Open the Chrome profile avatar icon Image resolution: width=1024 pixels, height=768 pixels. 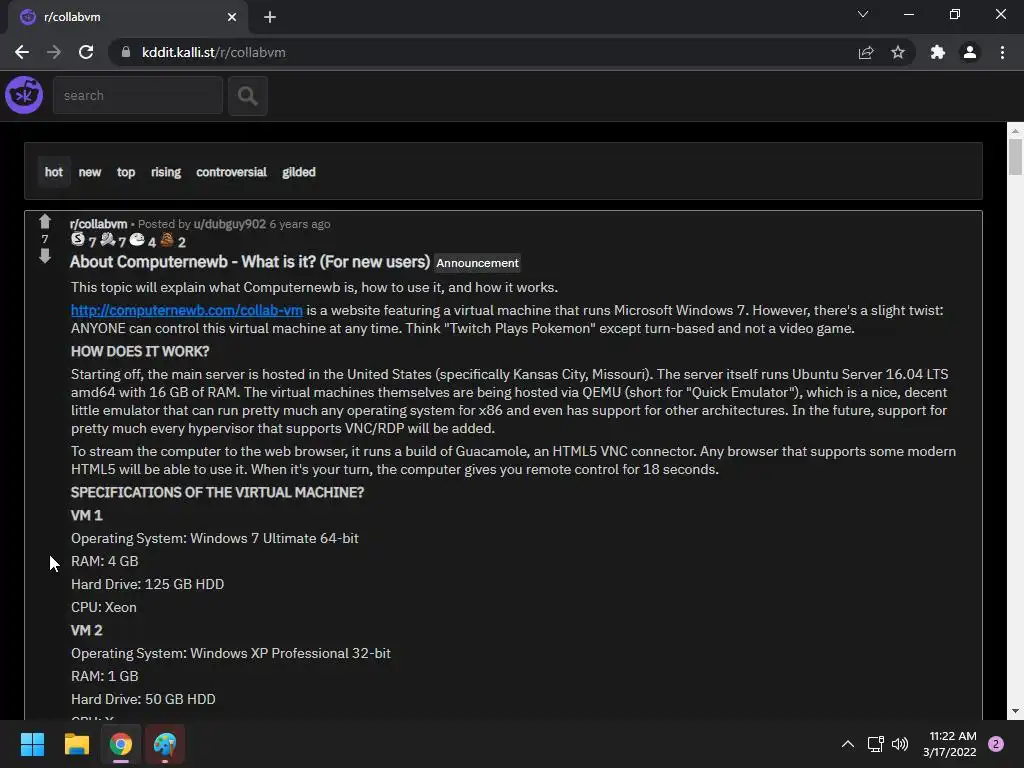(x=970, y=52)
